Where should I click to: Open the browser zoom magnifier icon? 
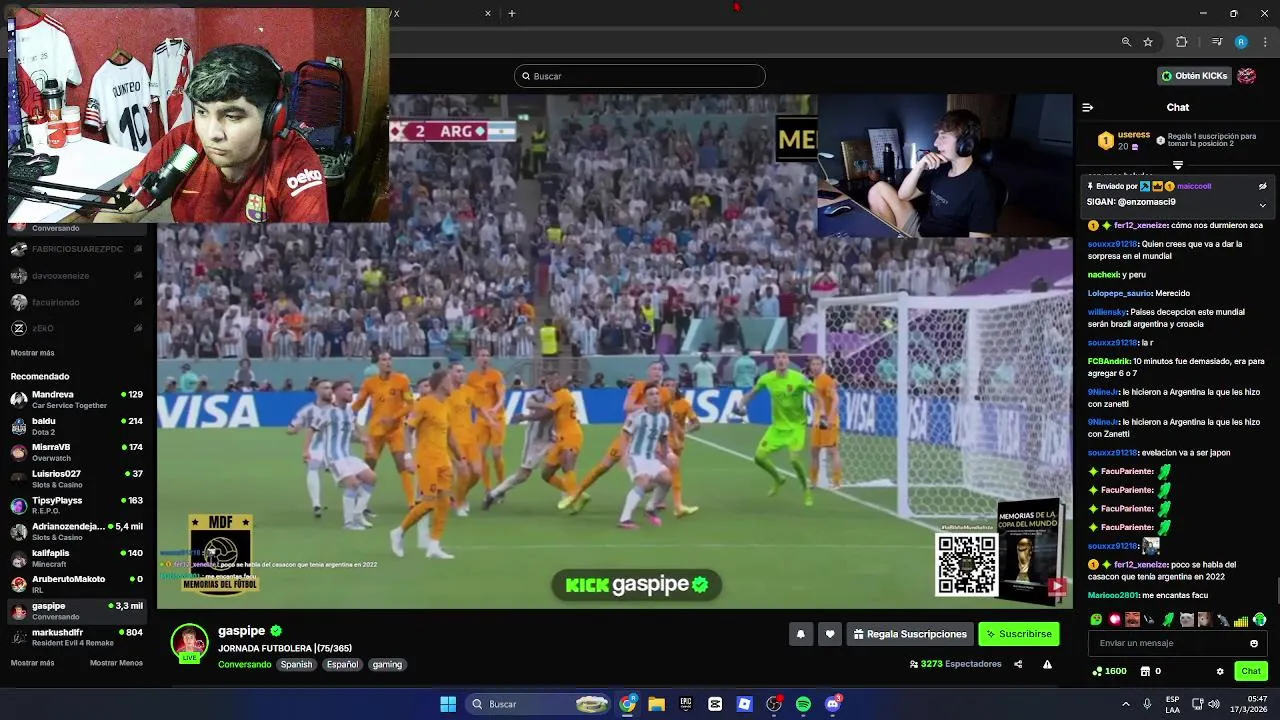pyautogui.click(x=1126, y=42)
